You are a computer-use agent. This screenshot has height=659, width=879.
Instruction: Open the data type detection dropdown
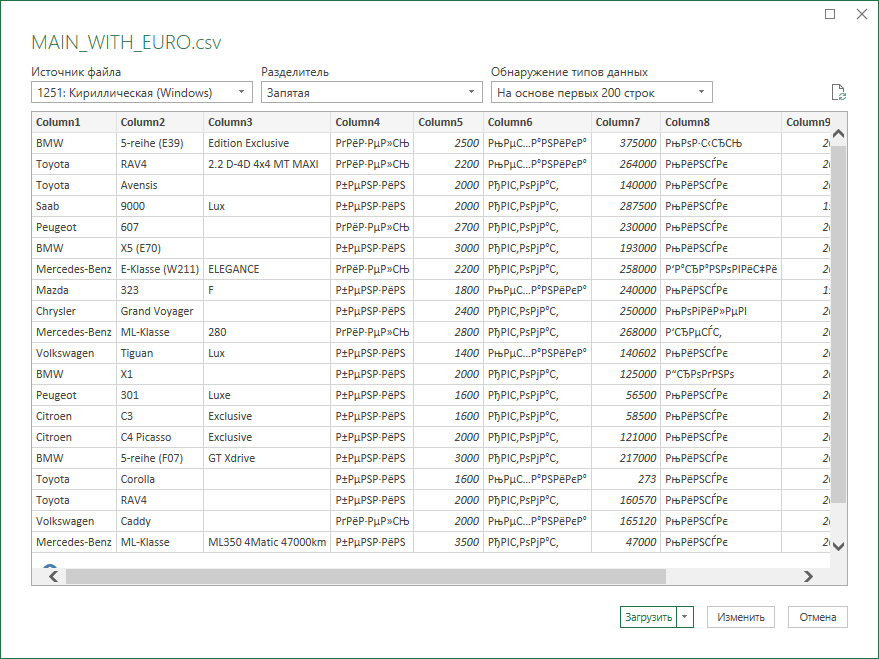point(602,92)
